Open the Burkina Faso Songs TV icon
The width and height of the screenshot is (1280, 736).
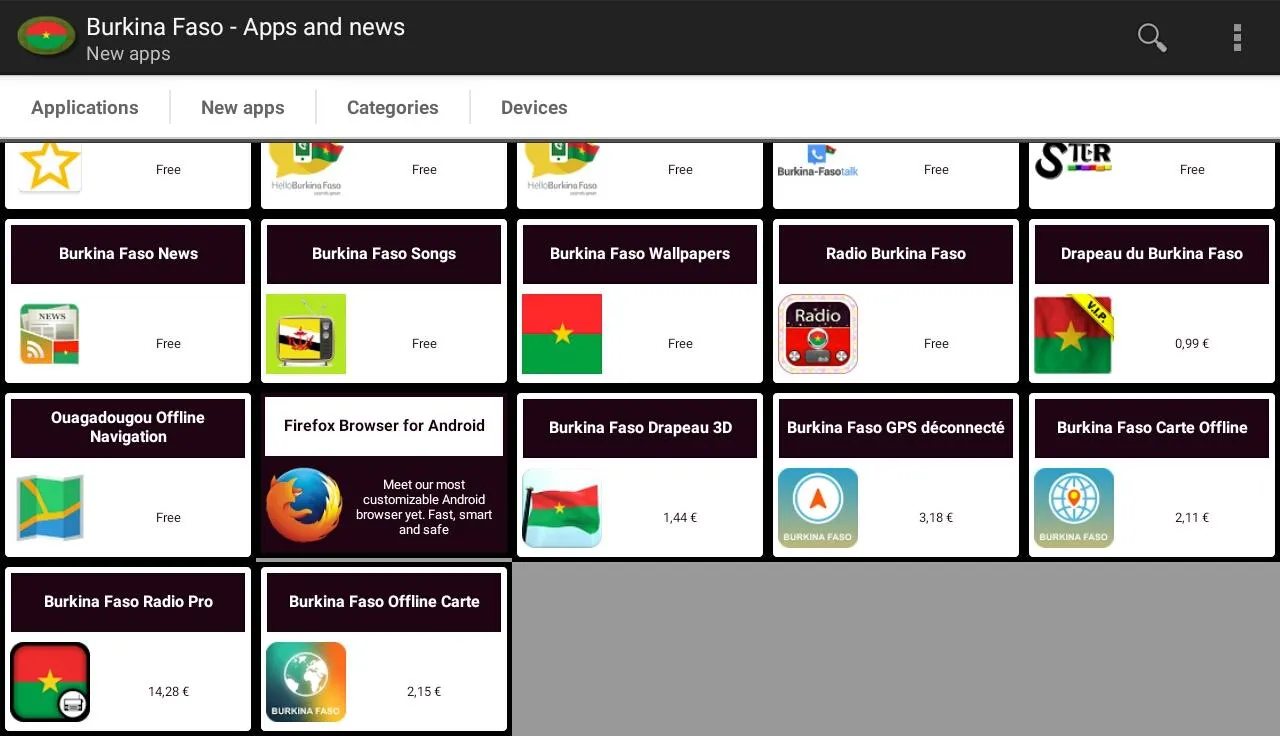(306, 334)
